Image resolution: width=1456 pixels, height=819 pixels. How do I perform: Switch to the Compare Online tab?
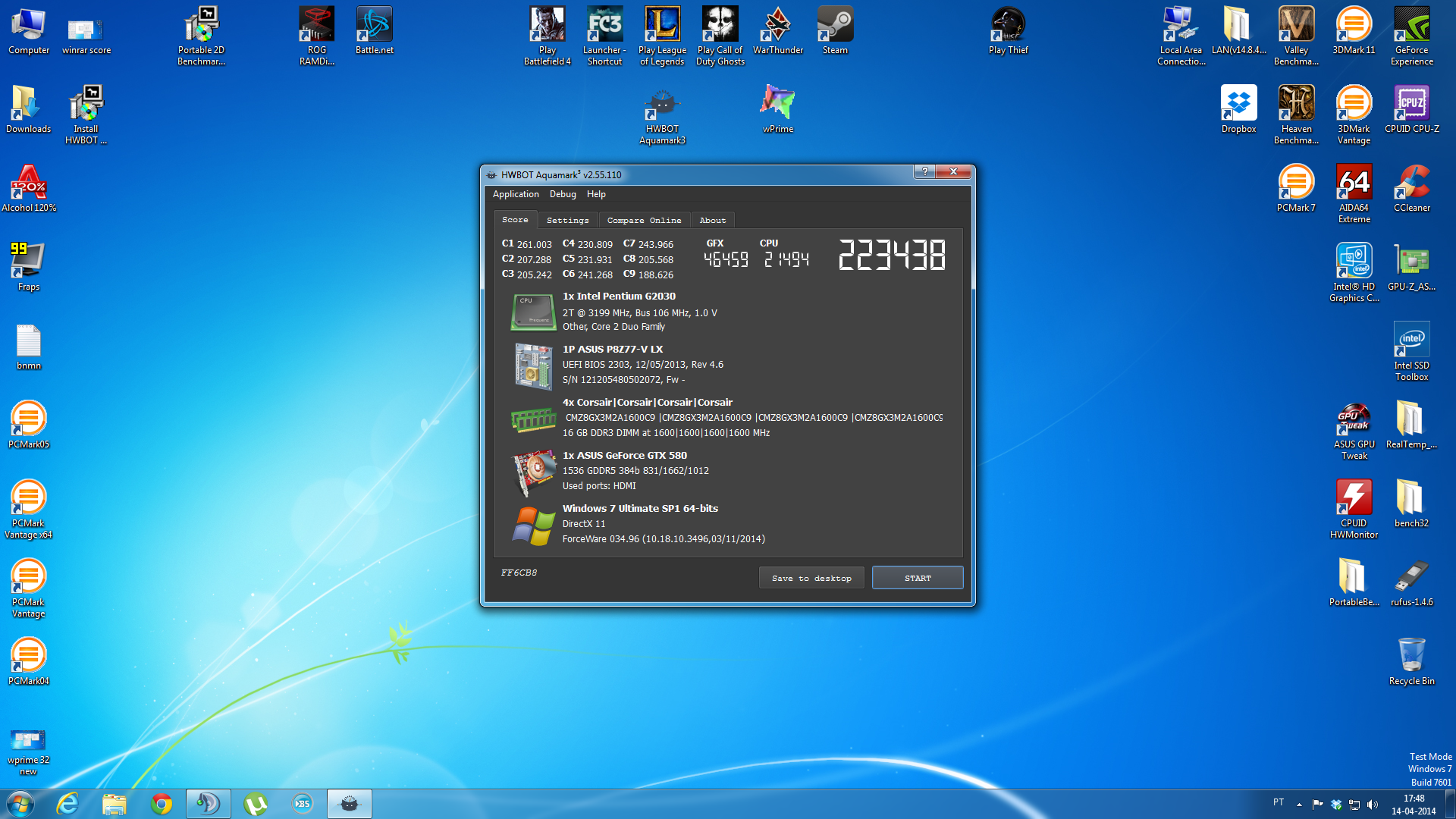tap(644, 220)
